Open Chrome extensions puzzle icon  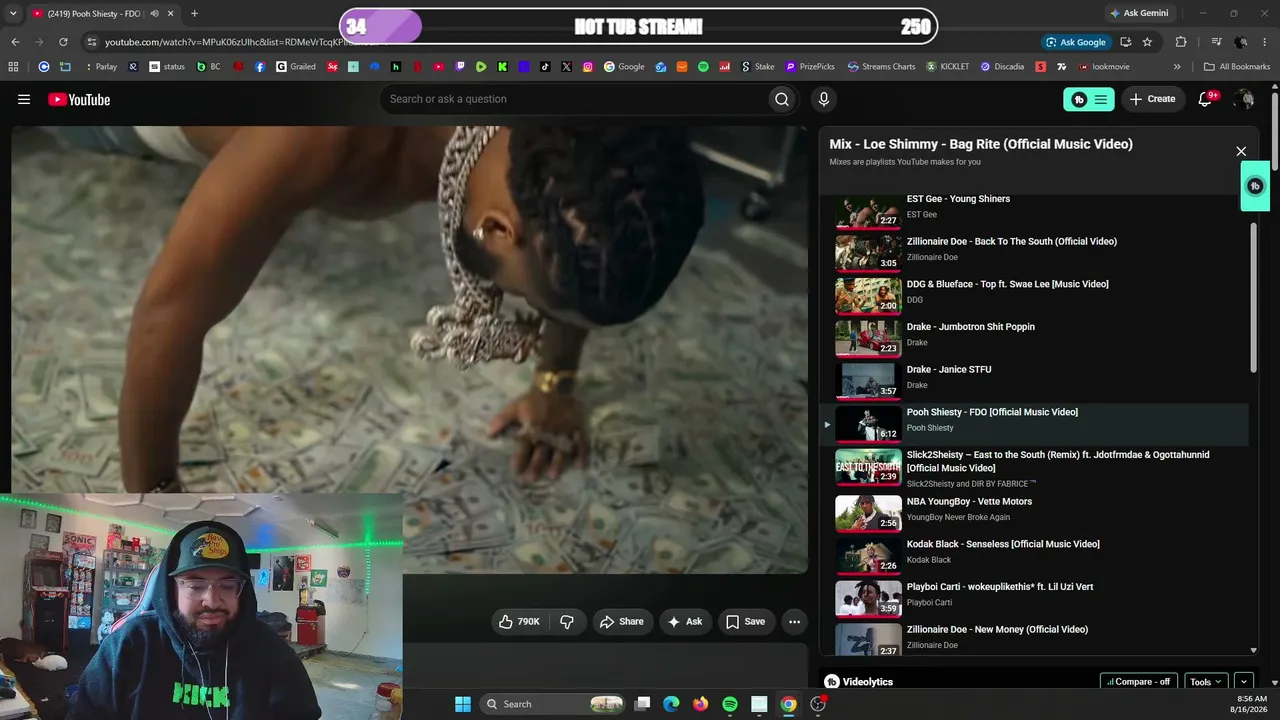[1181, 42]
